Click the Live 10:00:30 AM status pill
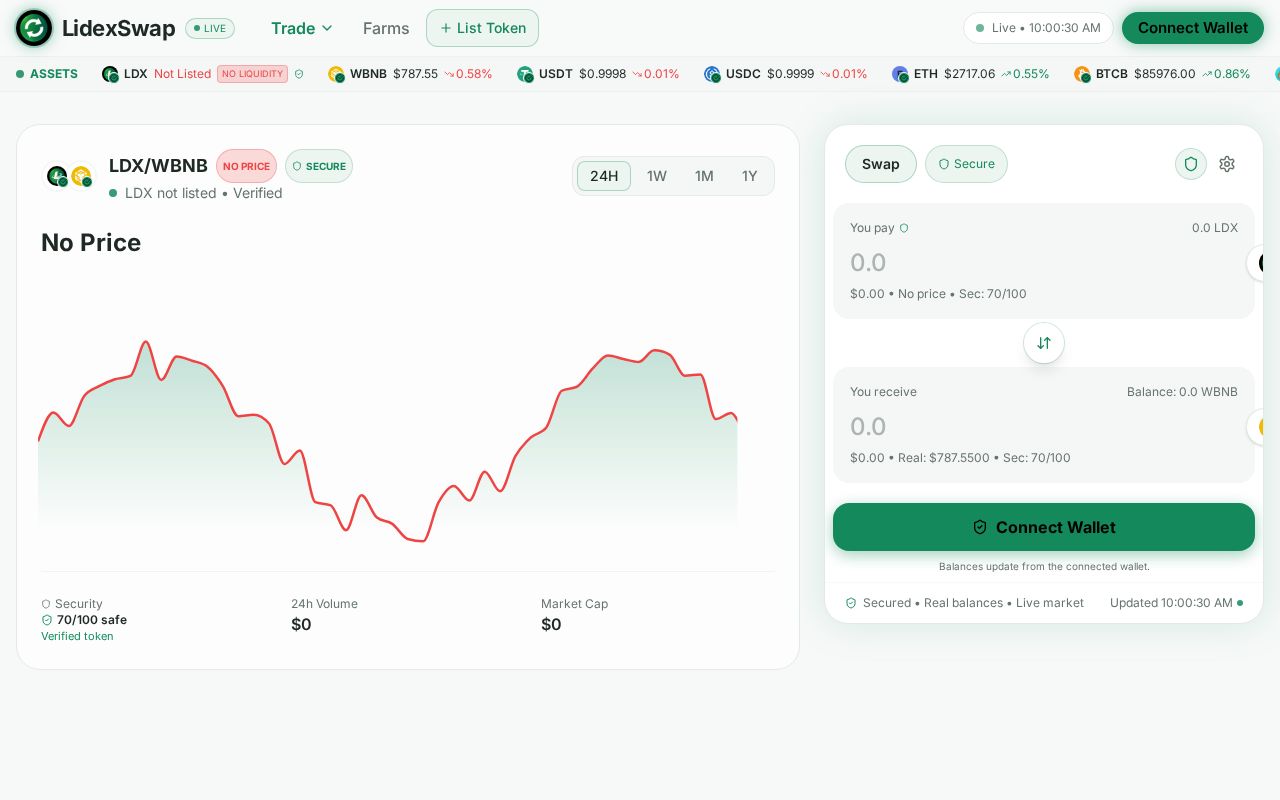1280x800 pixels. pos(1038,28)
